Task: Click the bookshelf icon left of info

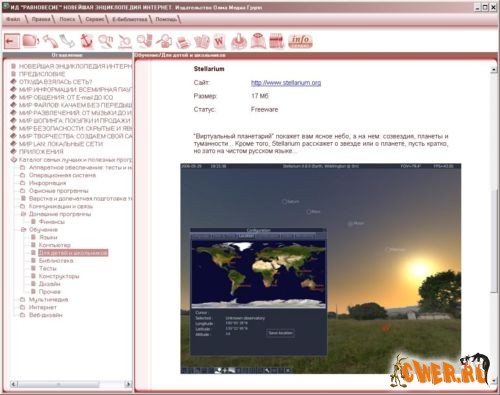Action: (x=277, y=41)
